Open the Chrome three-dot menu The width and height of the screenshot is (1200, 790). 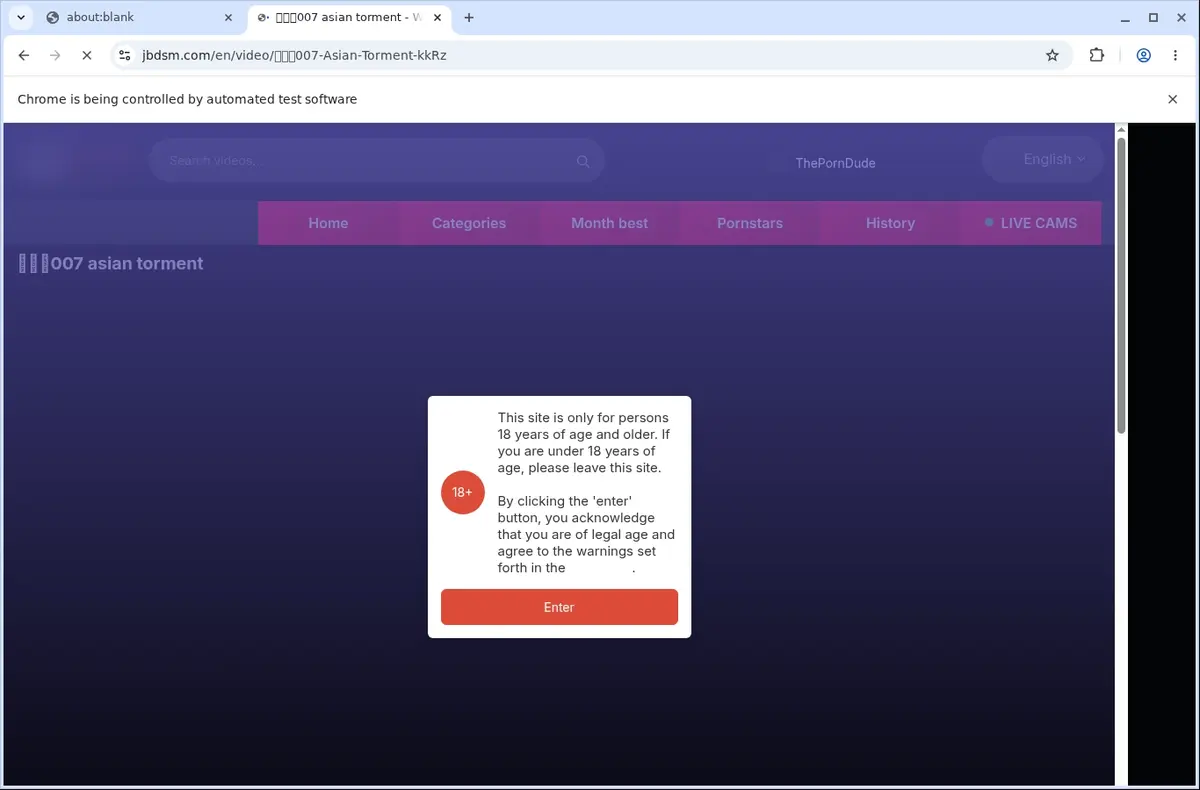[x=1174, y=56]
